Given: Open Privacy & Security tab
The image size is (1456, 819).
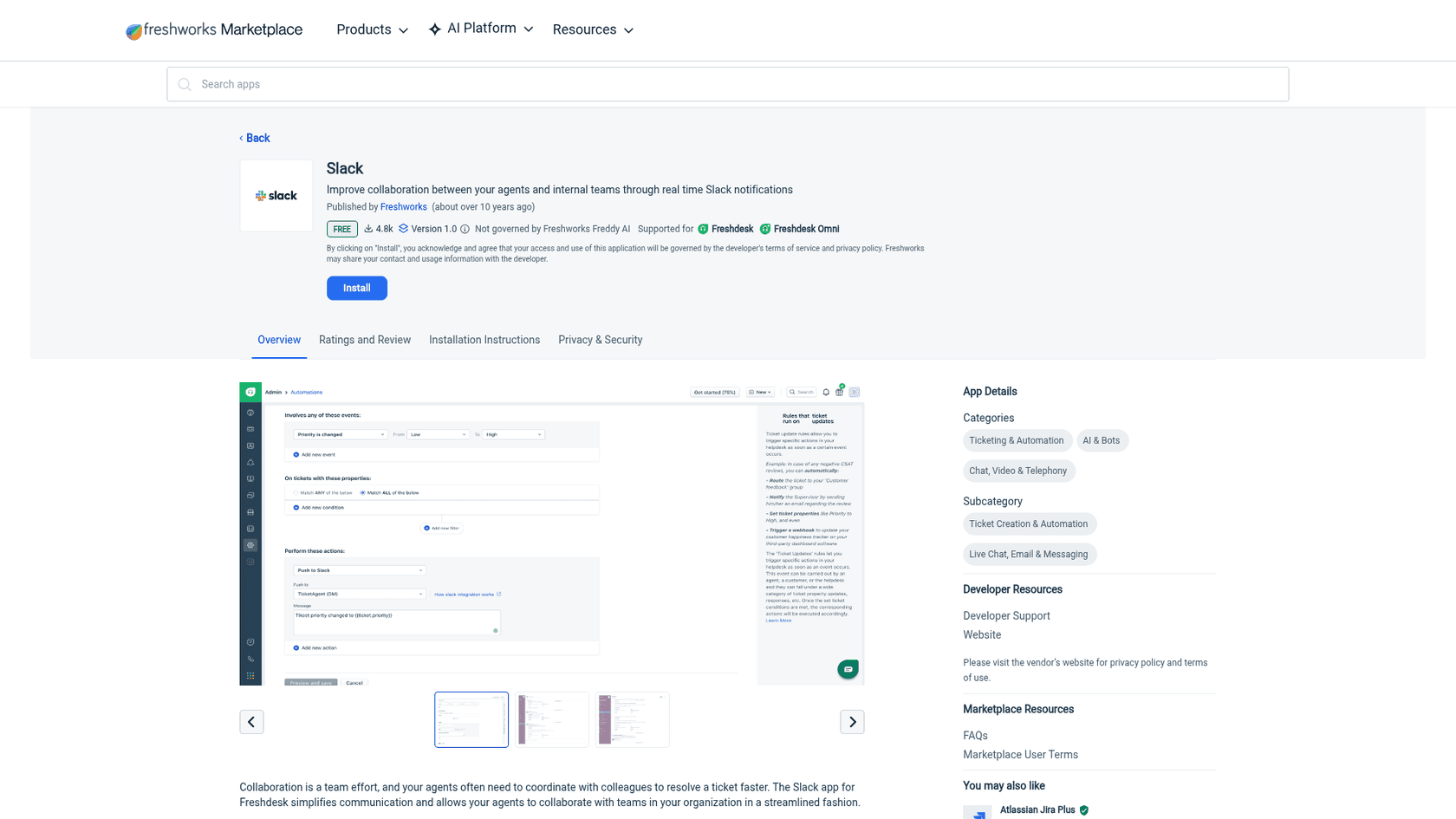Looking at the screenshot, I should [x=601, y=340].
